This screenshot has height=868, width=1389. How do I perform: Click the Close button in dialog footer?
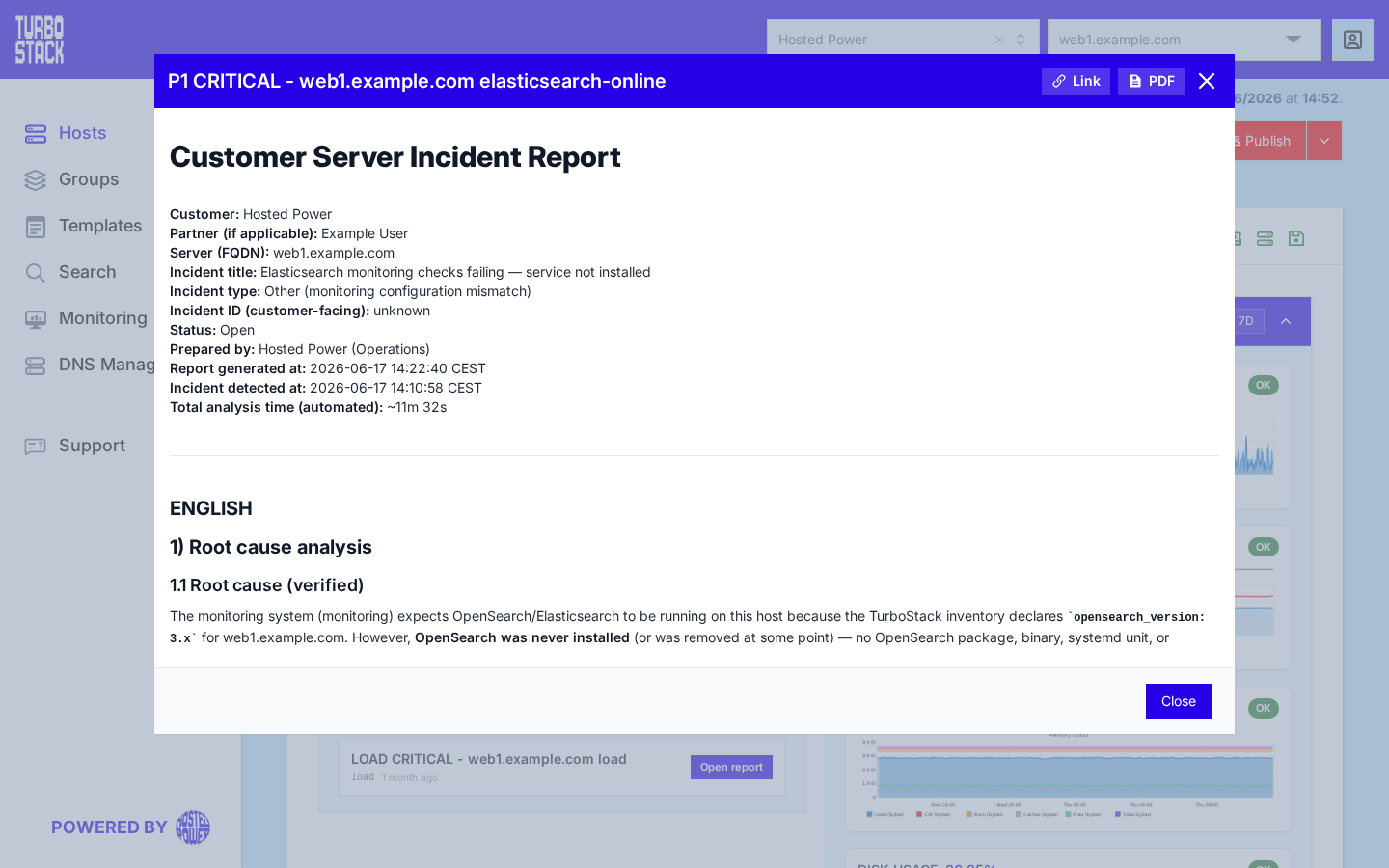(x=1178, y=701)
